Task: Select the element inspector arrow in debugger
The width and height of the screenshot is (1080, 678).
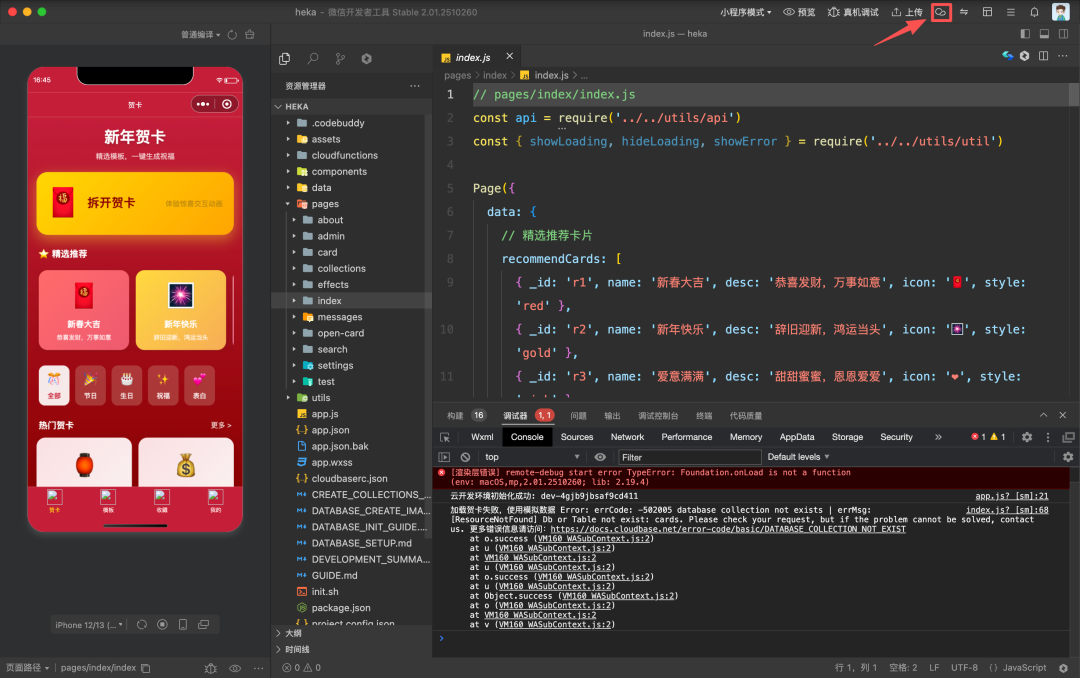Action: pos(445,437)
